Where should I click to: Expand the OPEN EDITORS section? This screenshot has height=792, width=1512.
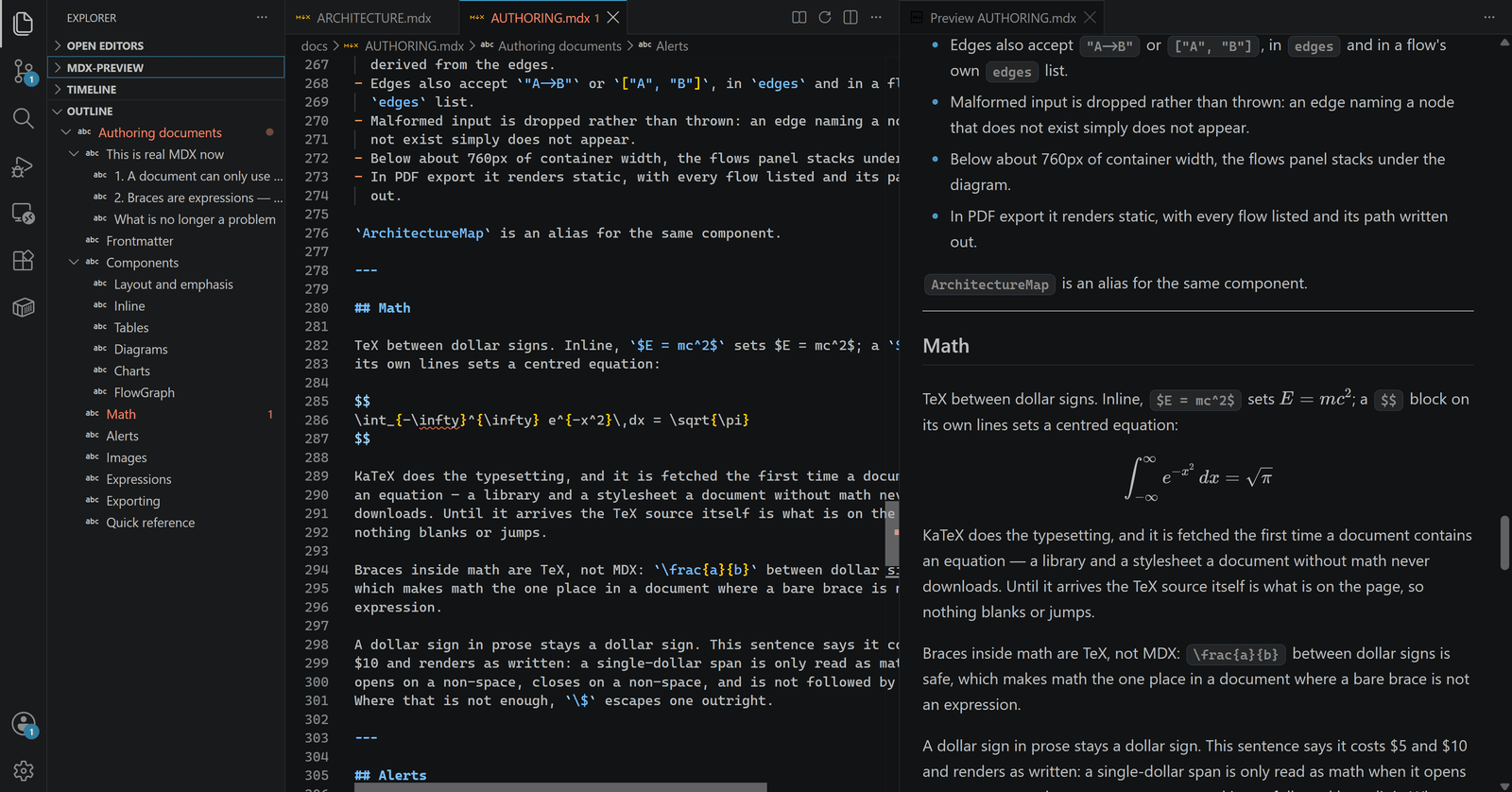[166, 45]
